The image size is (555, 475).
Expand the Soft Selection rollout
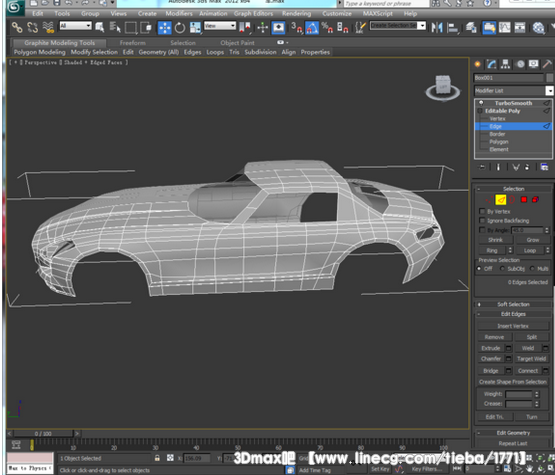(513, 304)
